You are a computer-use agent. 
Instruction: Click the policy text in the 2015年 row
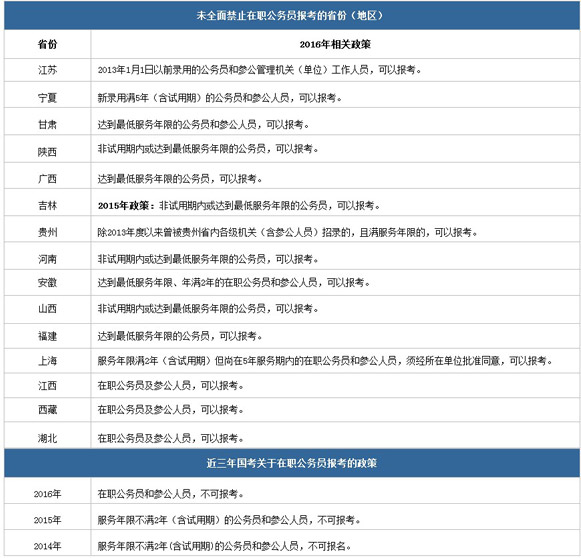229,520
